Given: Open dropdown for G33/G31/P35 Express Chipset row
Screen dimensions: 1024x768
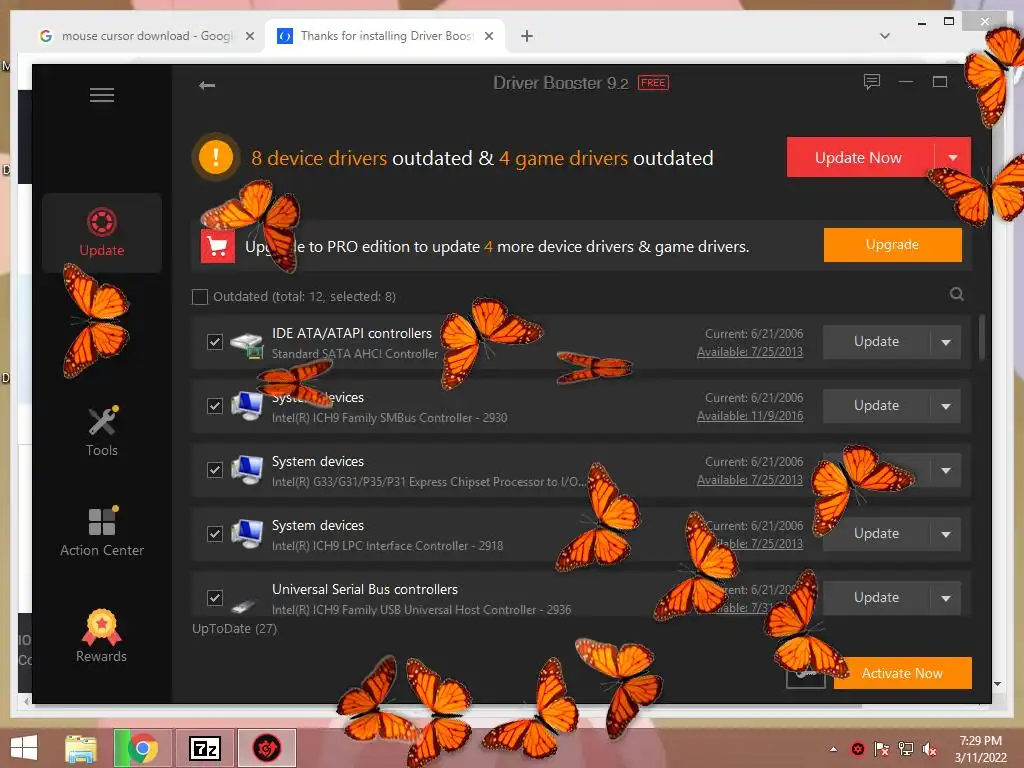Looking at the screenshot, I should click(x=946, y=470).
